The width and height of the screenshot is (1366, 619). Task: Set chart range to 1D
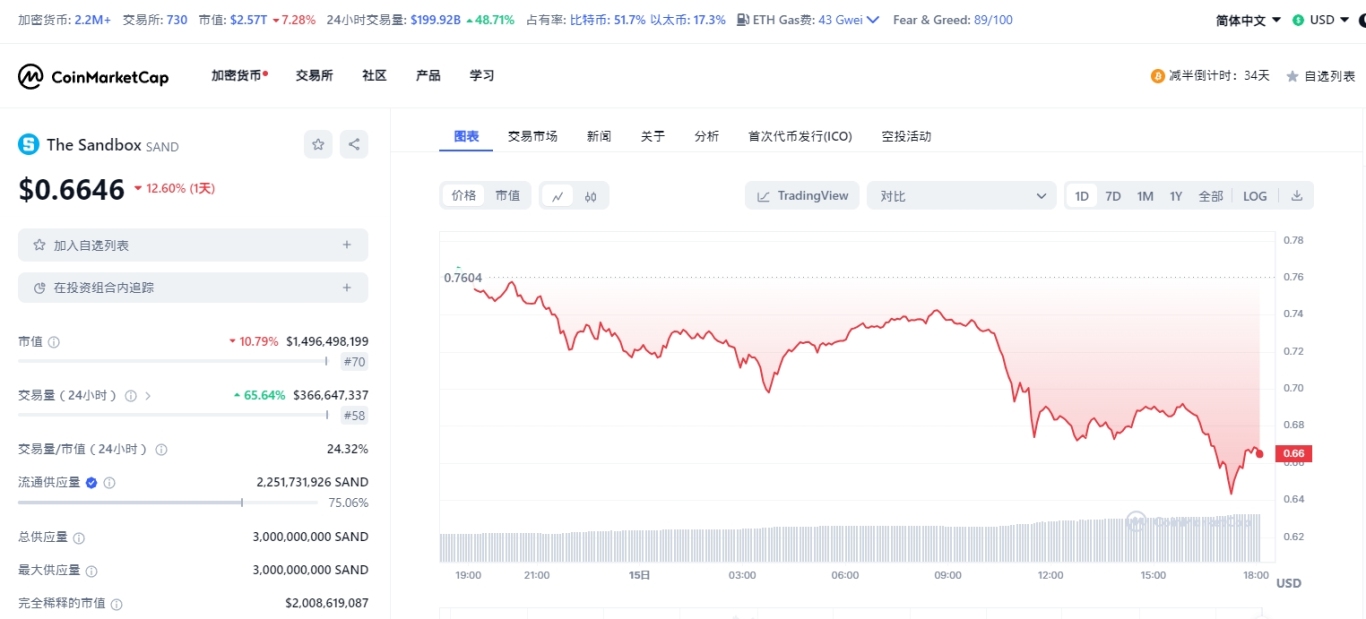tap(1082, 196)
